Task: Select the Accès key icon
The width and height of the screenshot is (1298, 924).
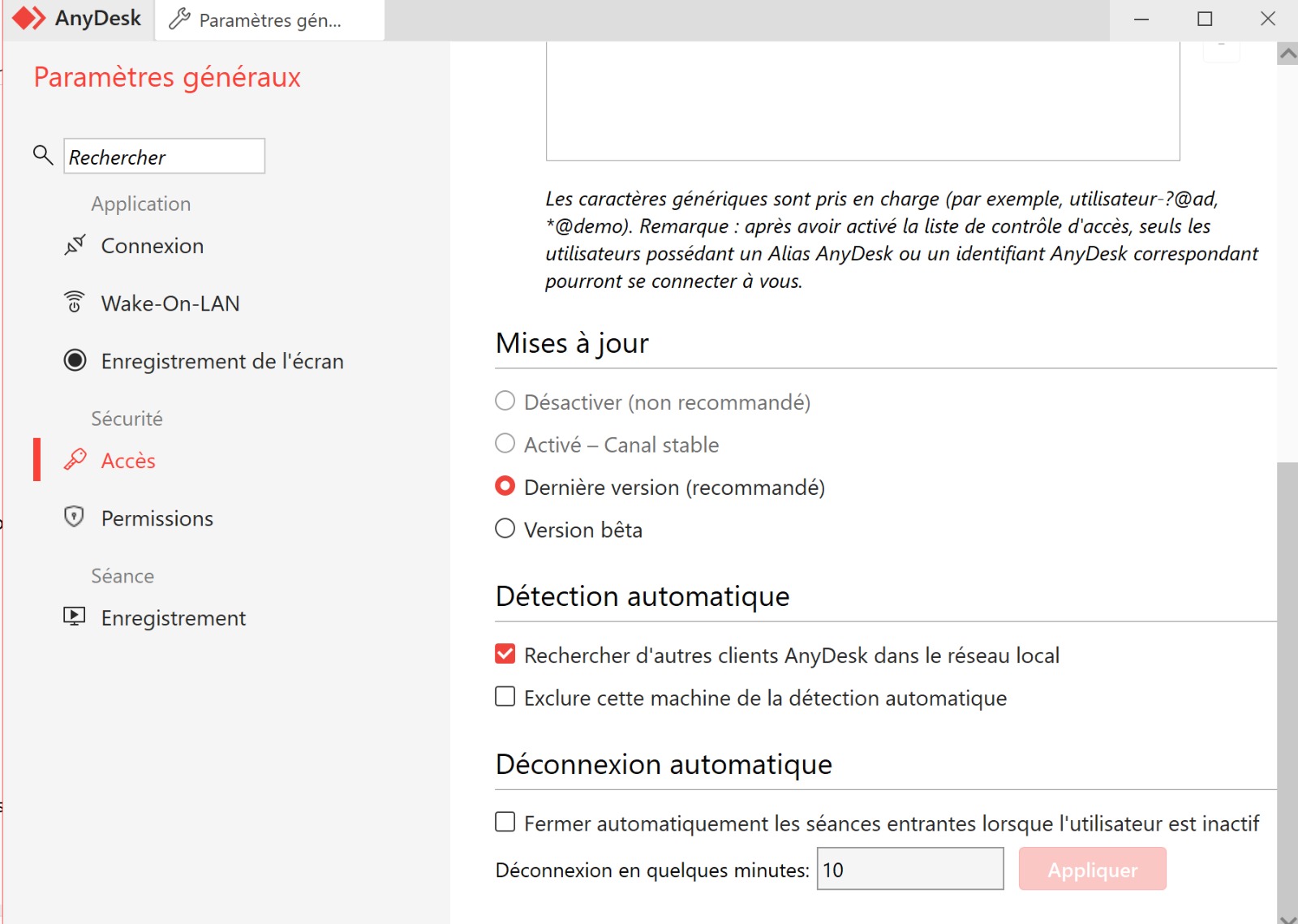Action: [x=75, y=460]
